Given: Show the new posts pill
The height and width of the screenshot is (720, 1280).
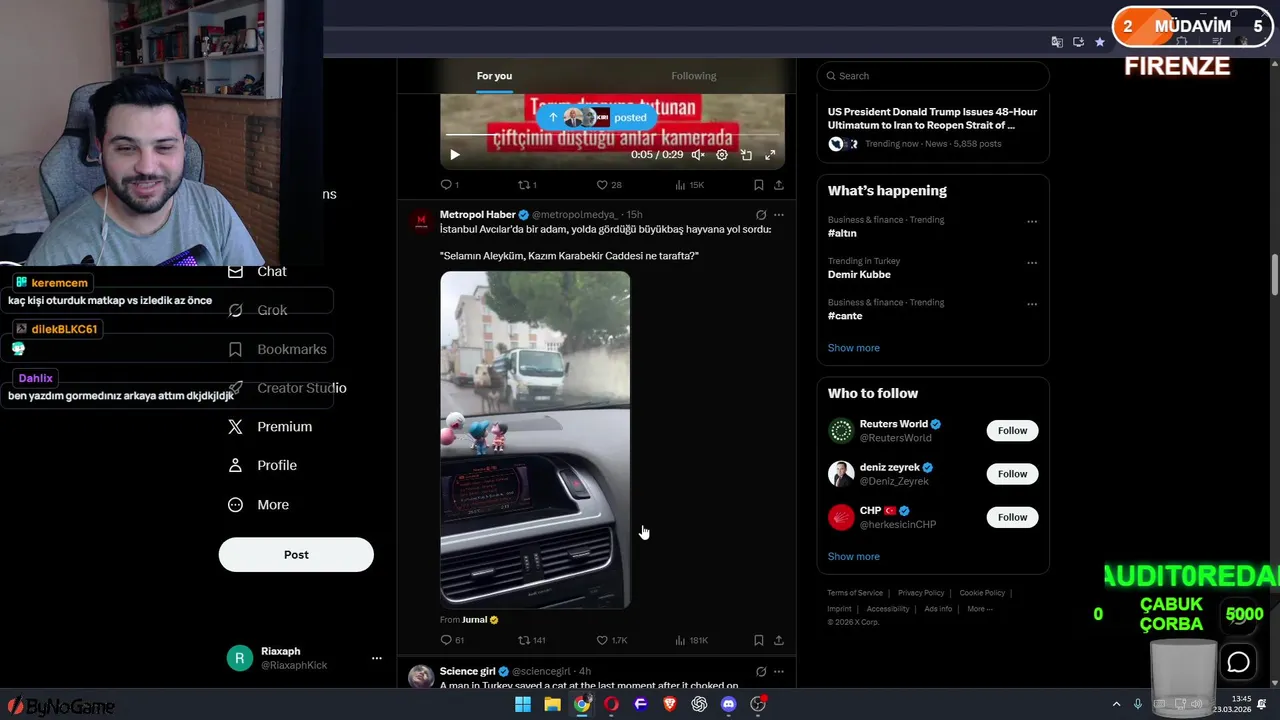Looking at the screenshot, I should [x=597, y=117].
